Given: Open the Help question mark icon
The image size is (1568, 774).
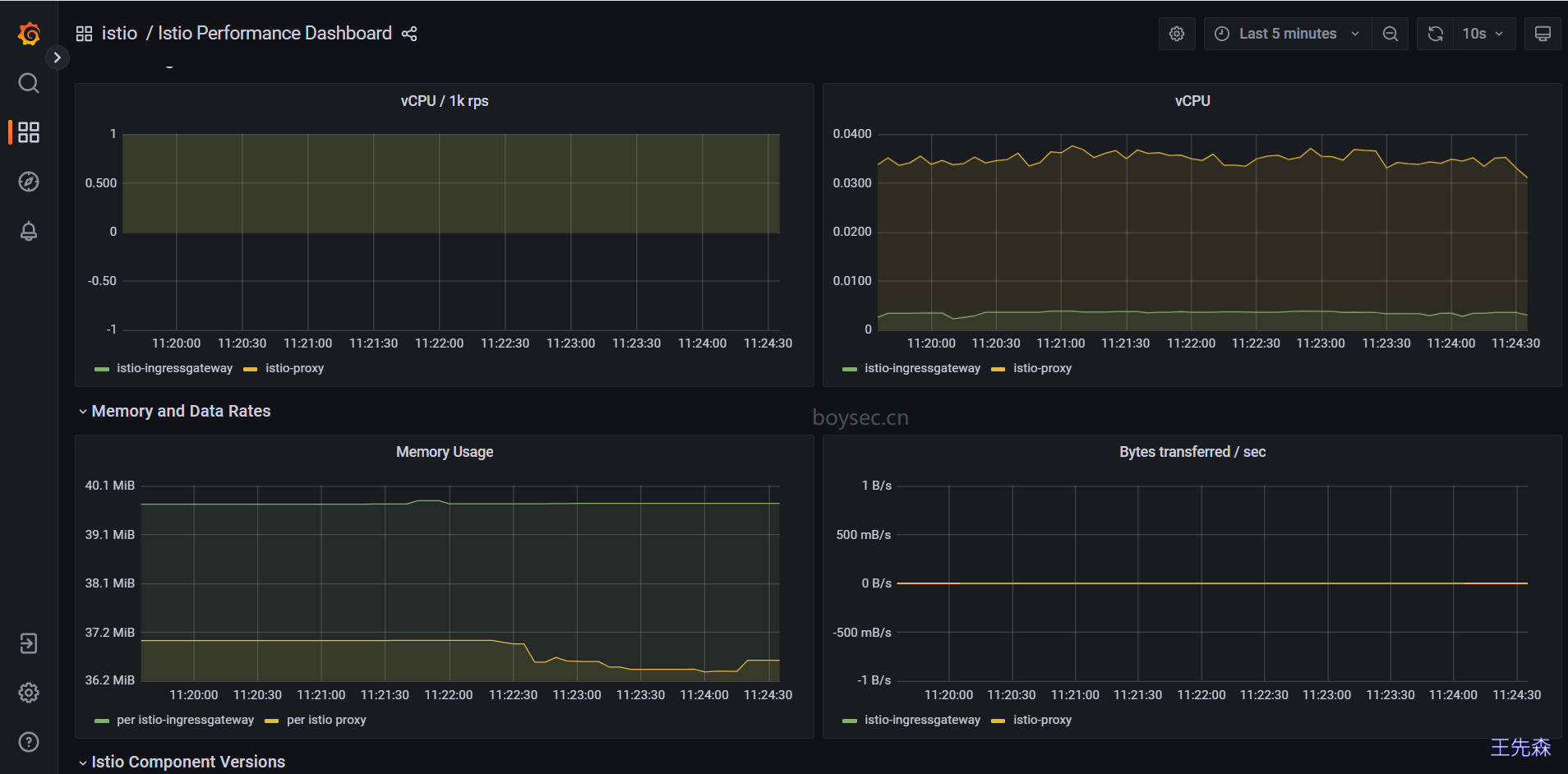Looking at the screenshot, I should (x=29, y=742).
